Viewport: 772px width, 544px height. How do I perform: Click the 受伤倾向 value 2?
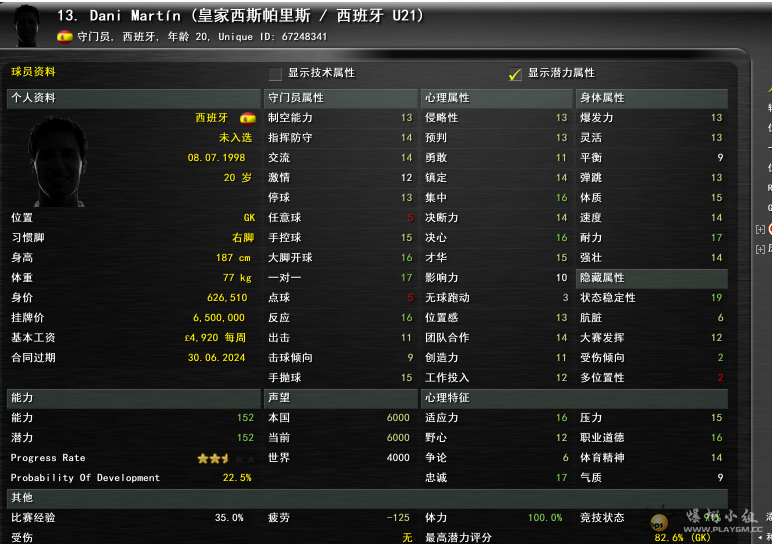tap(720, 358)
